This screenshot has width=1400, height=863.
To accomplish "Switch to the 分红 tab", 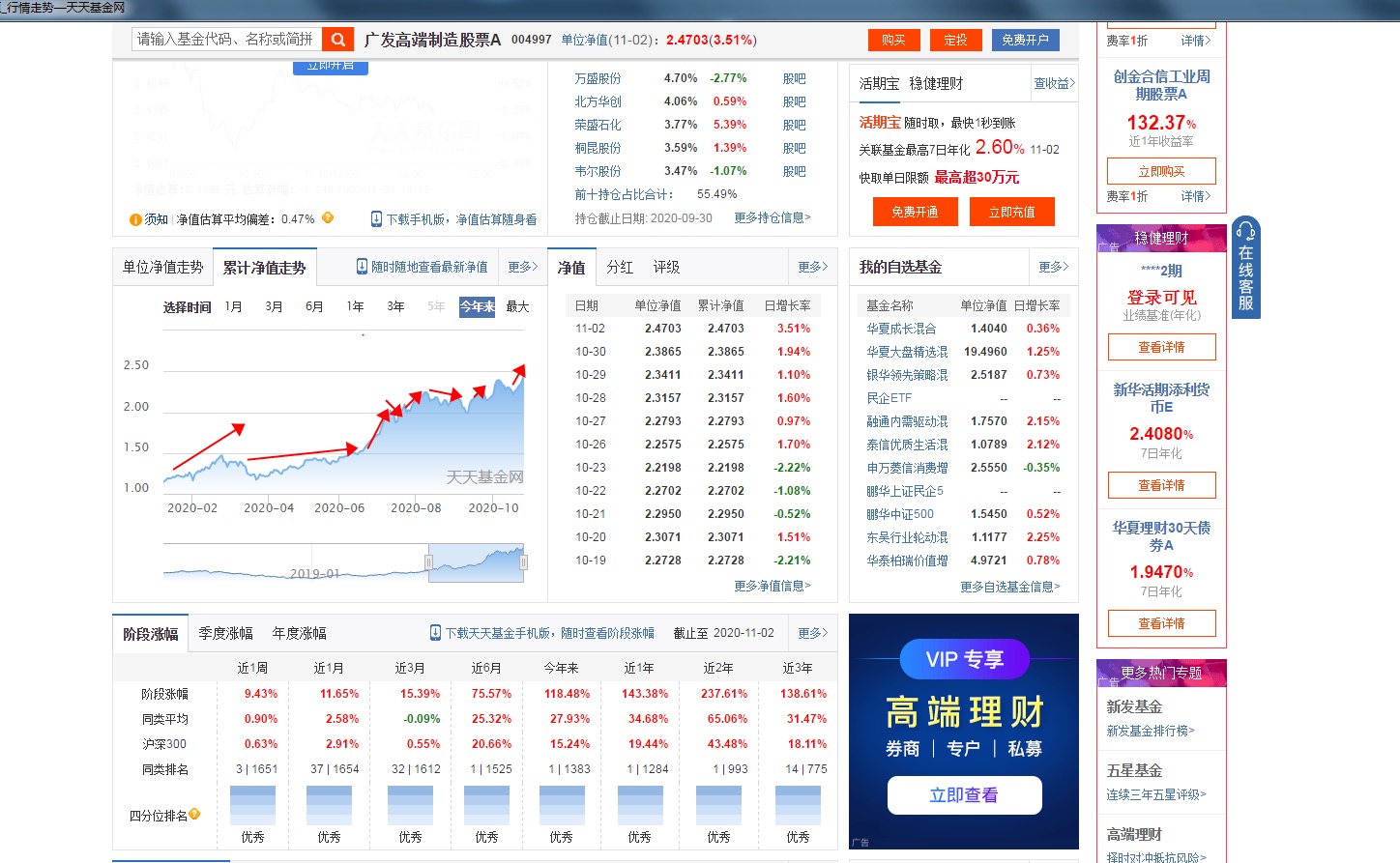I will click(x=619, y=267).
